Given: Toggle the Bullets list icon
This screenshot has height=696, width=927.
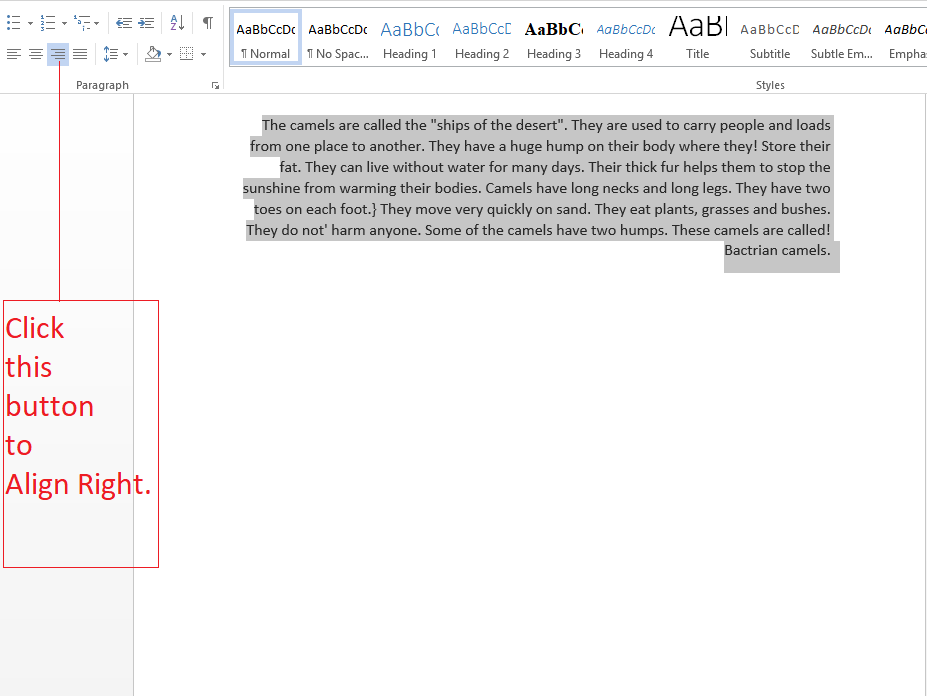Looking at the screenshot, I should tap(12, 22).
